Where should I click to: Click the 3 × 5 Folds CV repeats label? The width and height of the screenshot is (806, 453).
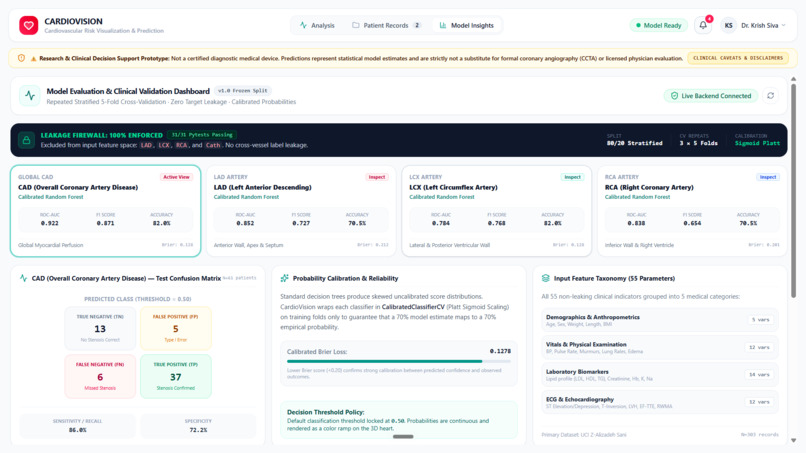tap(699, 143)
